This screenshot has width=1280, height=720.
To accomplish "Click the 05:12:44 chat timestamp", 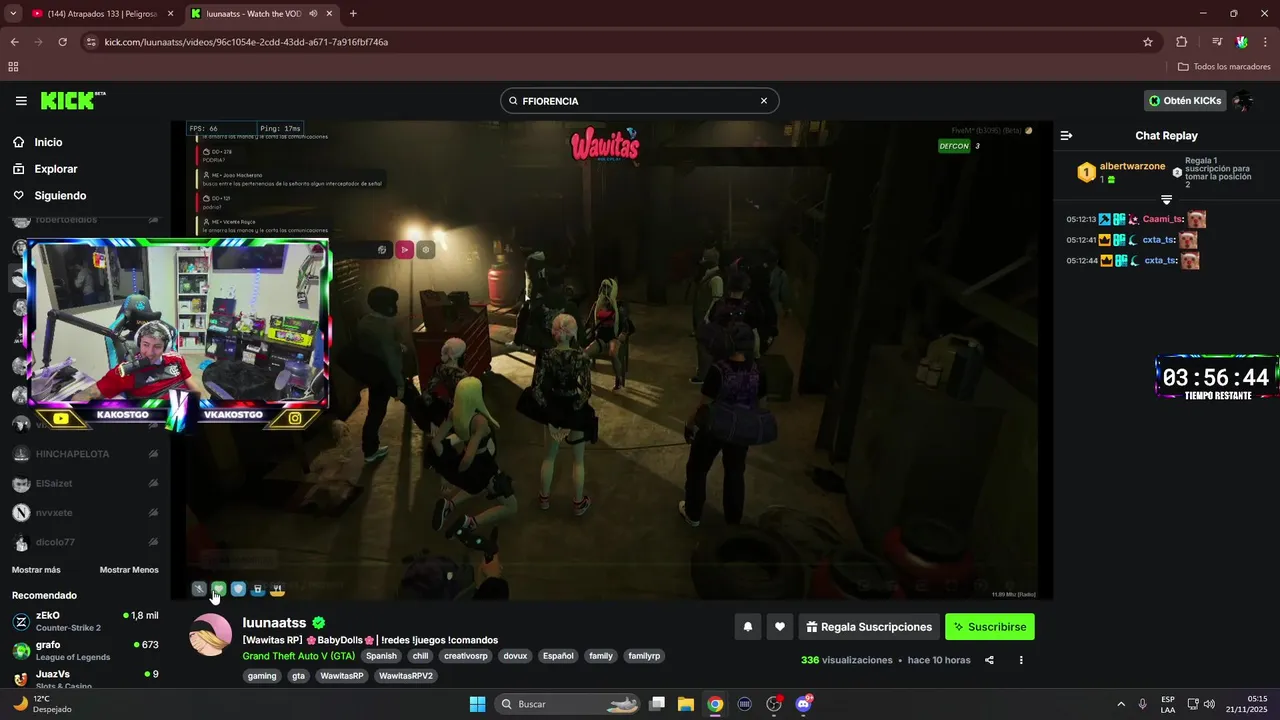I will (x=1082, y=261).
